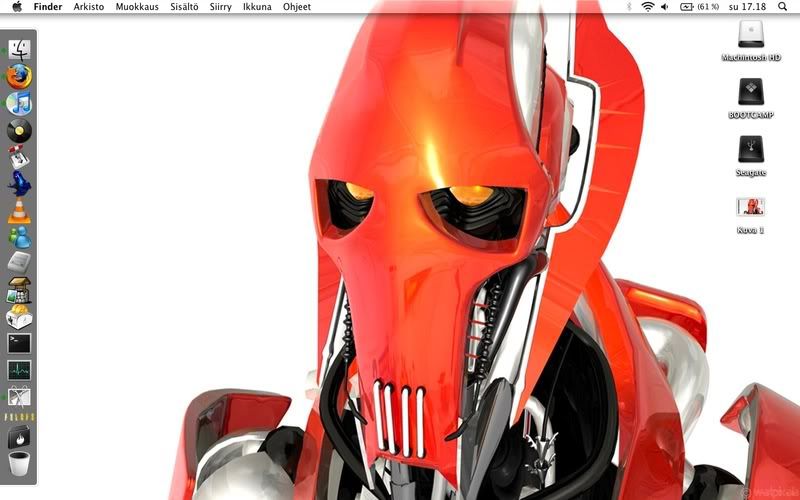Open the volume control in menu bar
The height and width of the screenshot is (500, 800).
(665, 7)
